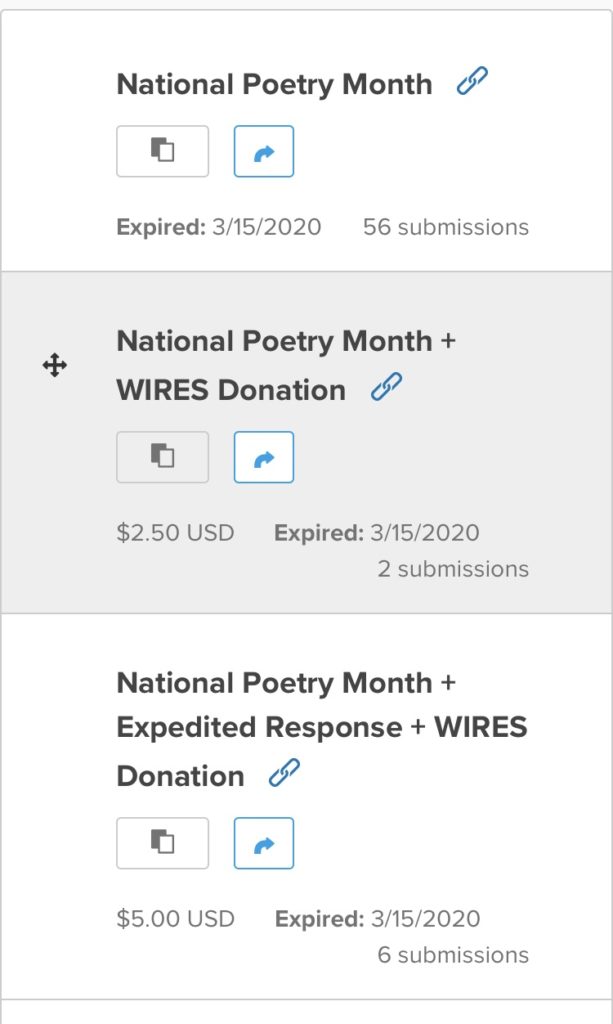Share the National Poetry Month + WIRES Donation form

pyautogui.click(x=263, y=457)
